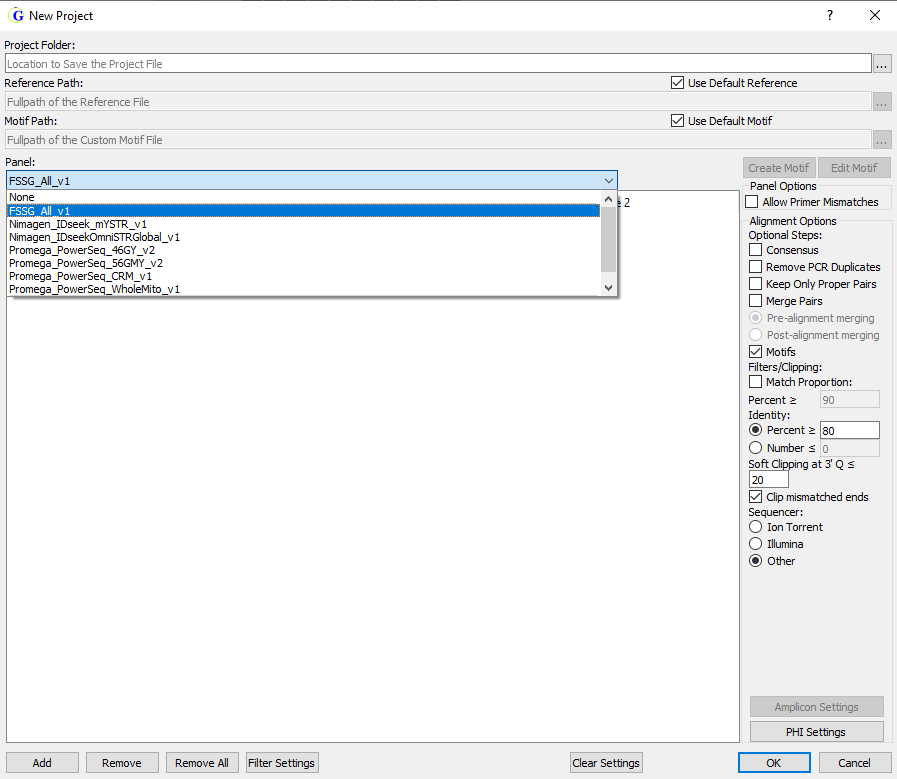This screenshot has height=779, width=897.
Task: Select Promega_PowerSeq_WholeMito_v1 panel
Action: pyautogui.click(x=94, y=289)
